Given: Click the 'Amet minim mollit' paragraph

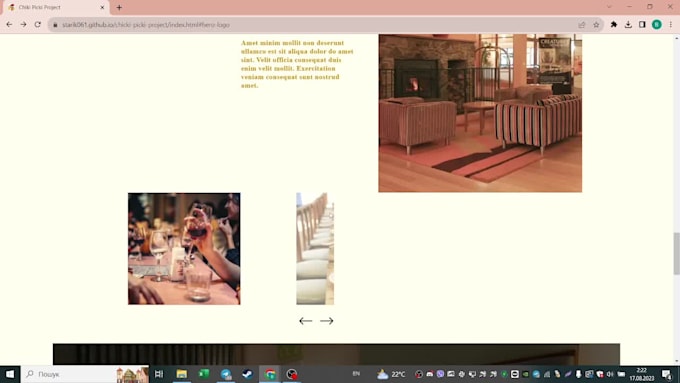Looking at the screenshot, I should (298, 64).
